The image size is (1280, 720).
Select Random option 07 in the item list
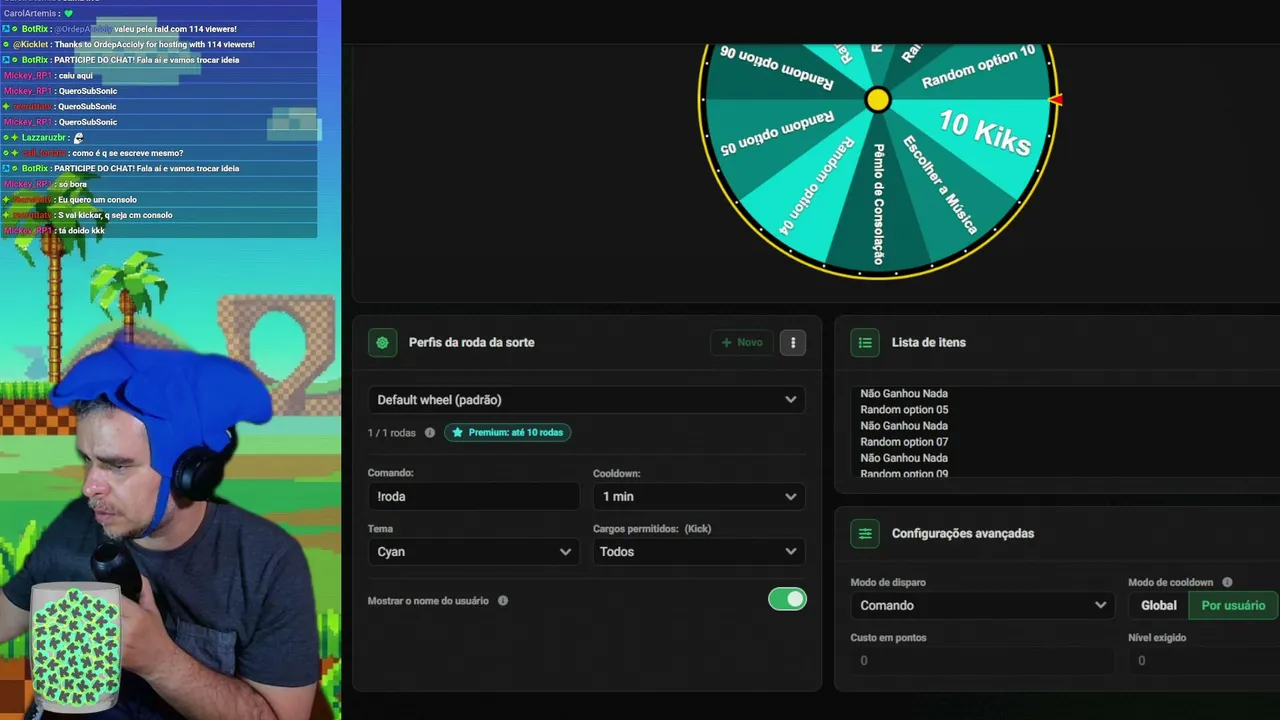coord(904,442)
